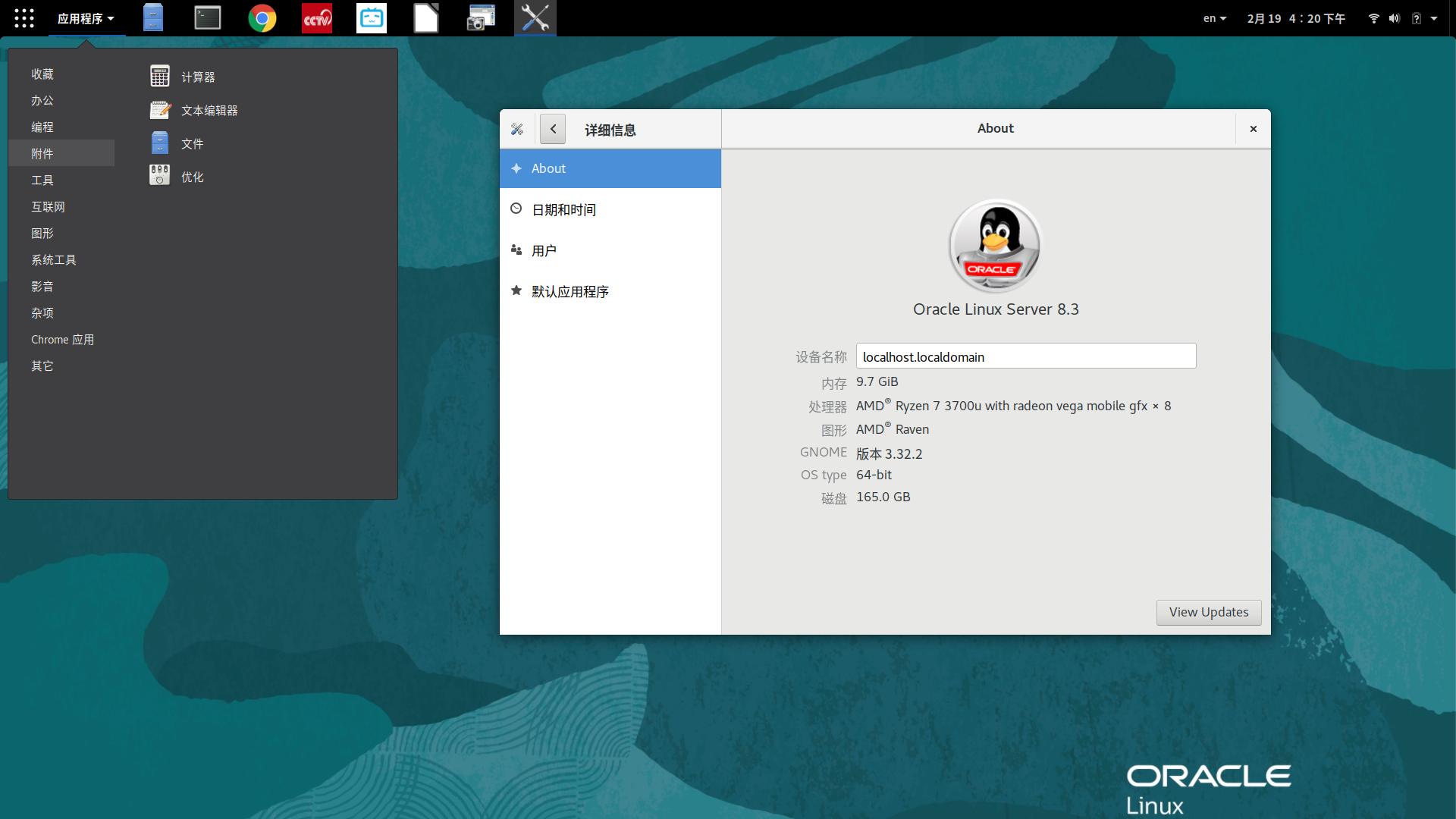Launch the screenshot tool in top bar
This screenshot has height=819, width=1456.
tap(481, 18)
